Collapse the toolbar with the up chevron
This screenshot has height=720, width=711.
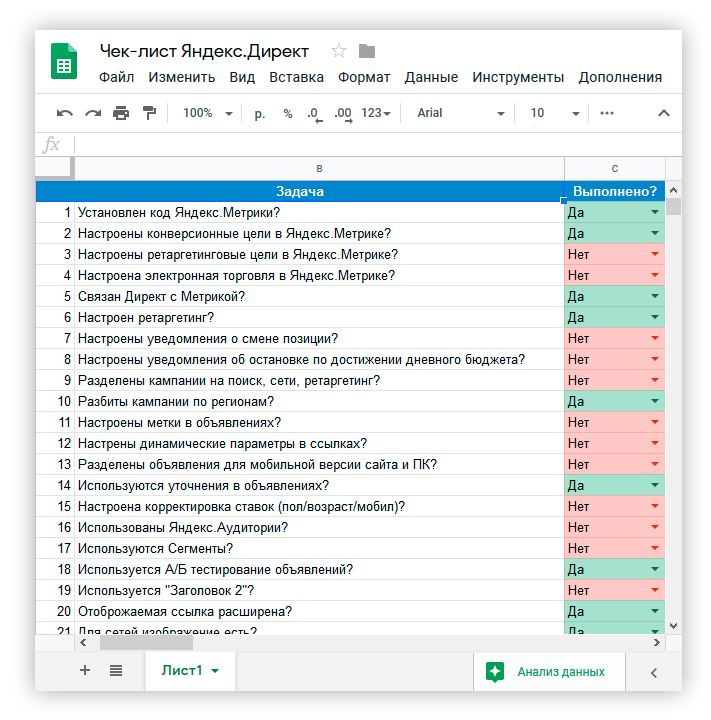pos(663,113)
